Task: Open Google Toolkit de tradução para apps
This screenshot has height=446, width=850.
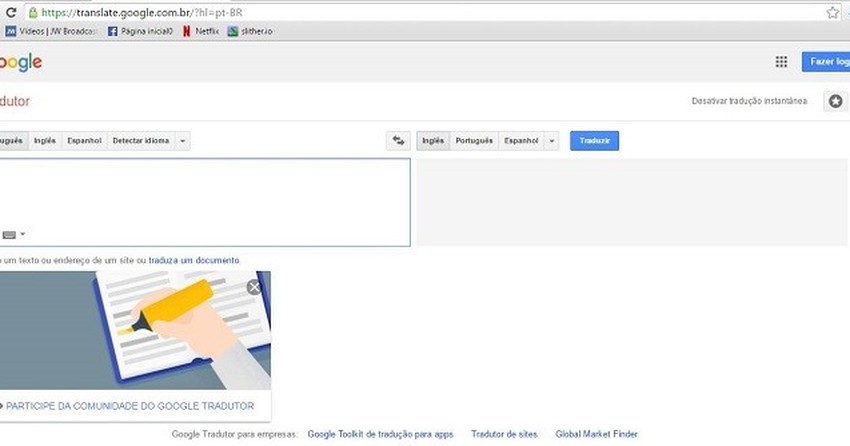Action: pyautogui.click(x=381, y=434)
